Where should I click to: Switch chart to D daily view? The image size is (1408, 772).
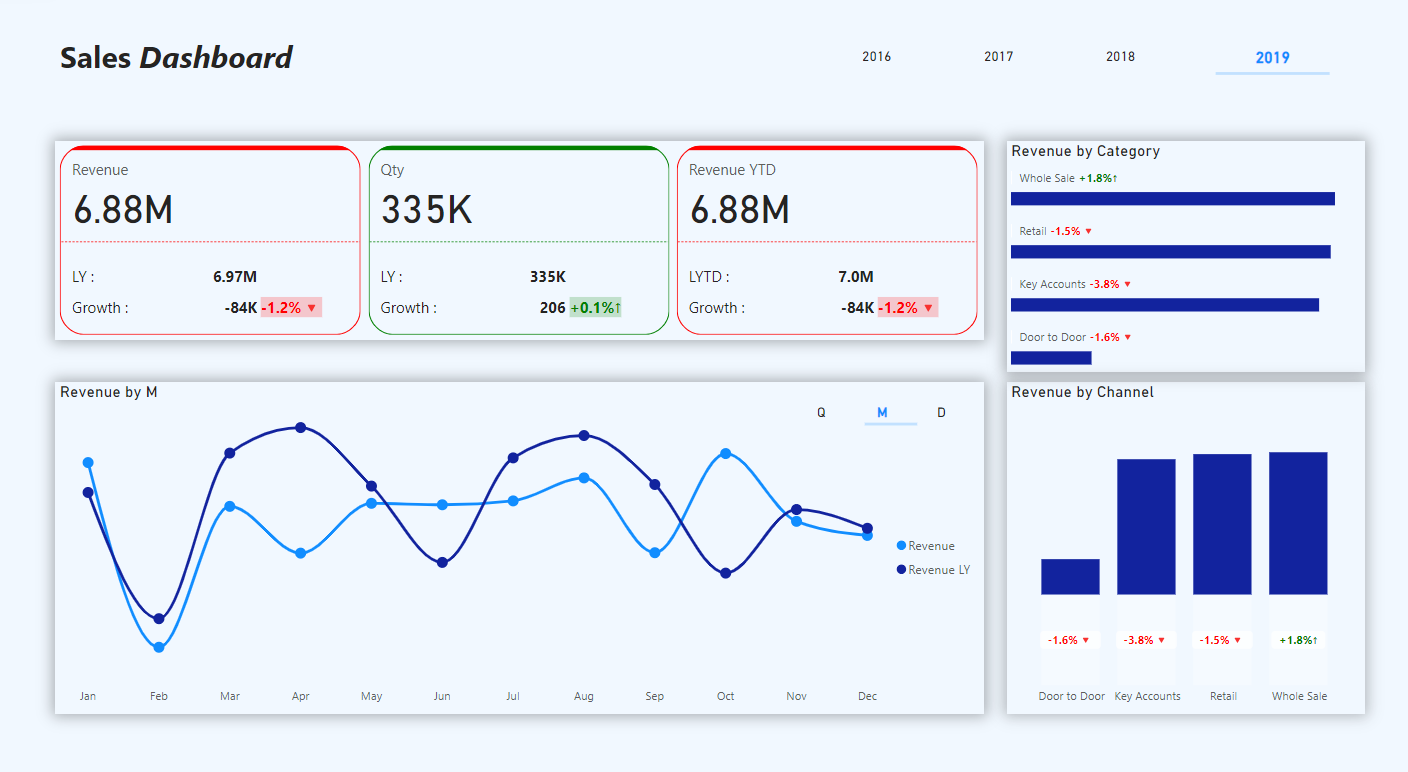coord(941,413)
